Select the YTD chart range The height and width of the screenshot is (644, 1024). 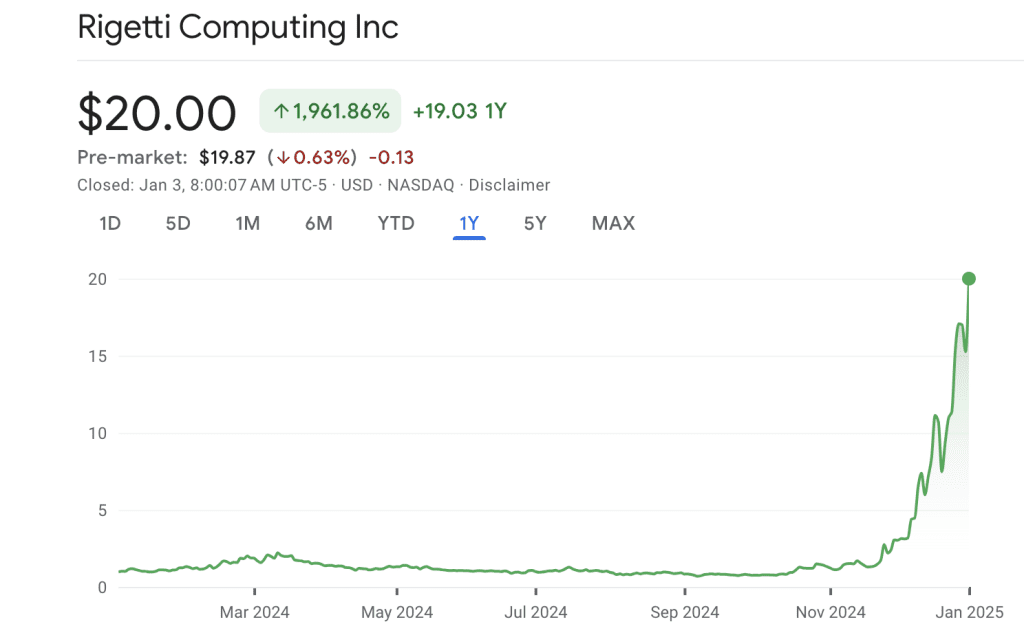[x=395, y=223]
